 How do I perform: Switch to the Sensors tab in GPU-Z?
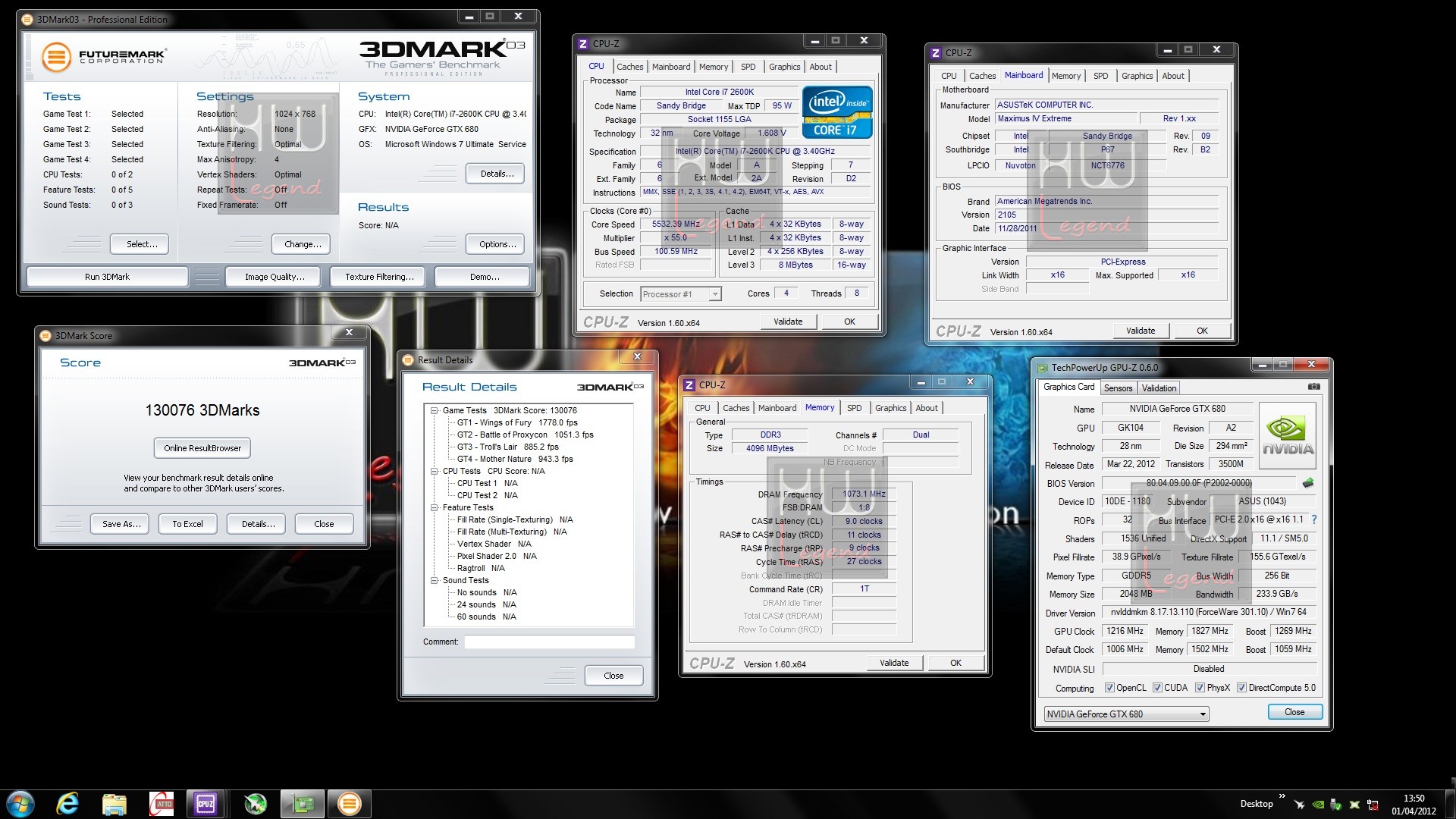[x=1118, y=388]
